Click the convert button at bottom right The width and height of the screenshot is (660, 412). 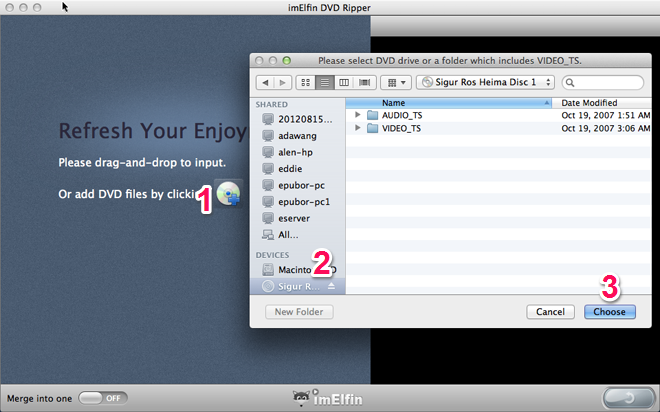tap(628, 398)
